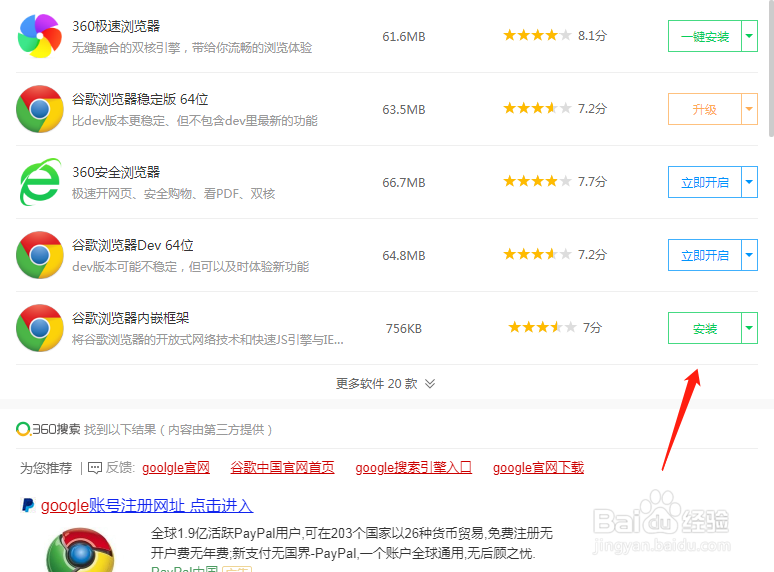Viewport: 774px width, 572px height.
Task: Open dropdown arrow beside 360安全浏览器 立即开启
Action: click(x=749, y=182)
